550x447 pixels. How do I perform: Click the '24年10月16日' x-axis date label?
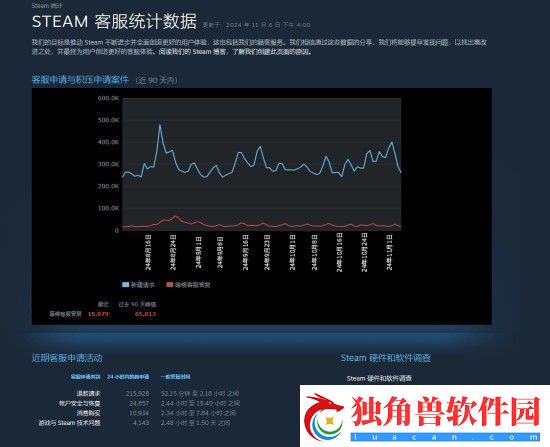pyautogui.click(x=340, y=252)
